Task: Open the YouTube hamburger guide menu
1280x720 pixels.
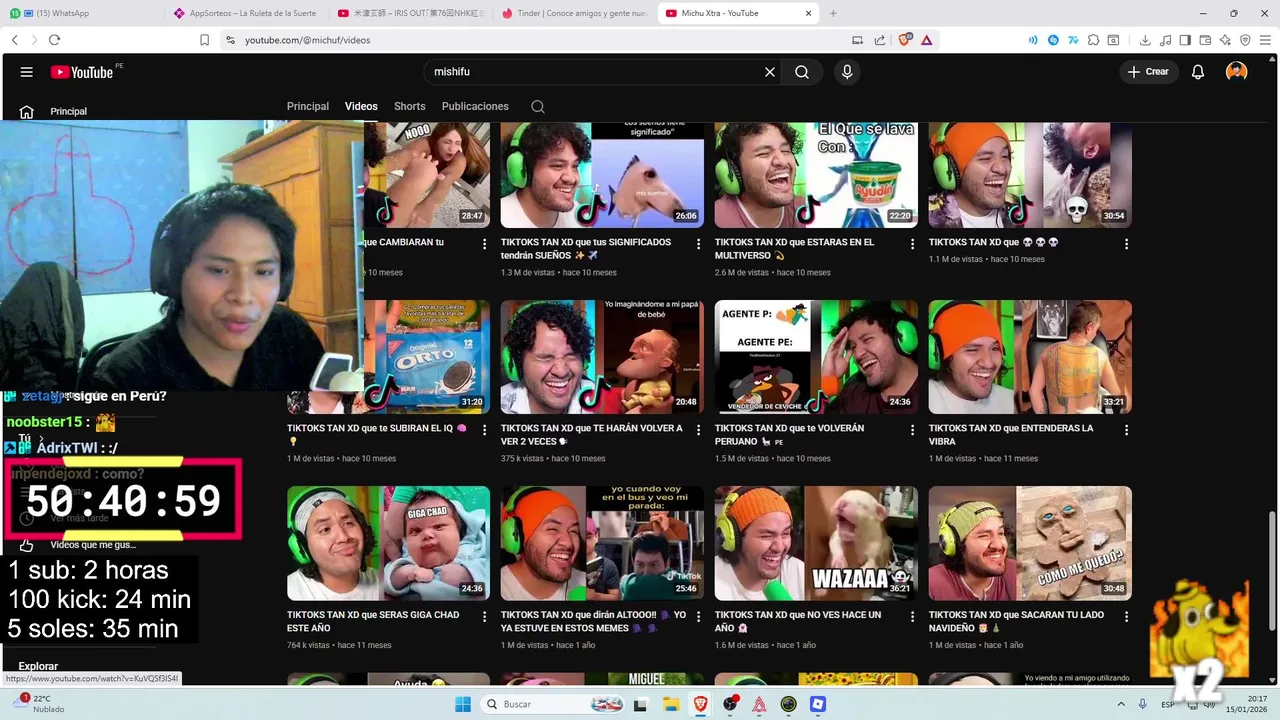Action: [27, 72]
